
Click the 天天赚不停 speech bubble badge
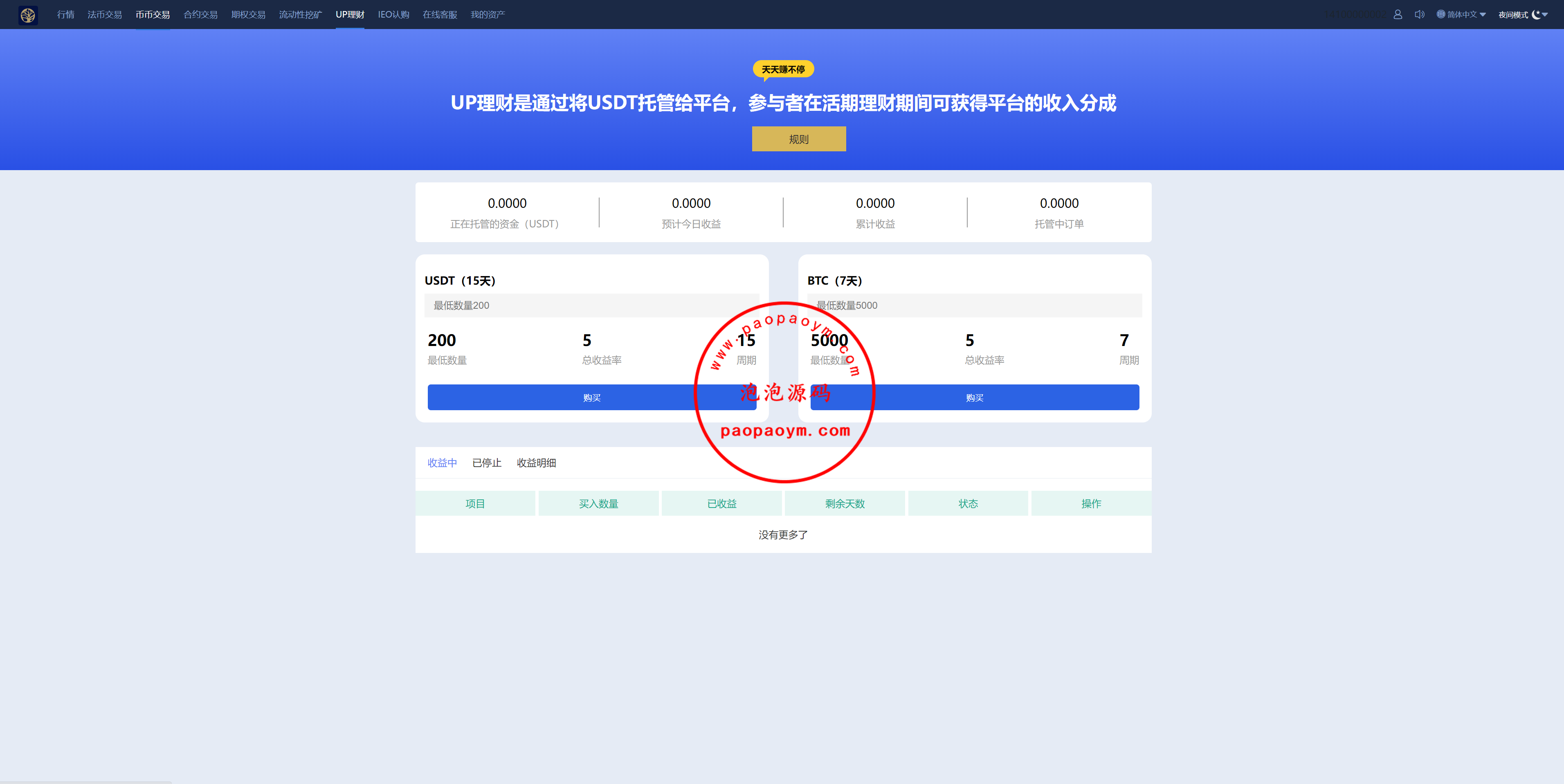pyautogui.click(x=783, y=70)
